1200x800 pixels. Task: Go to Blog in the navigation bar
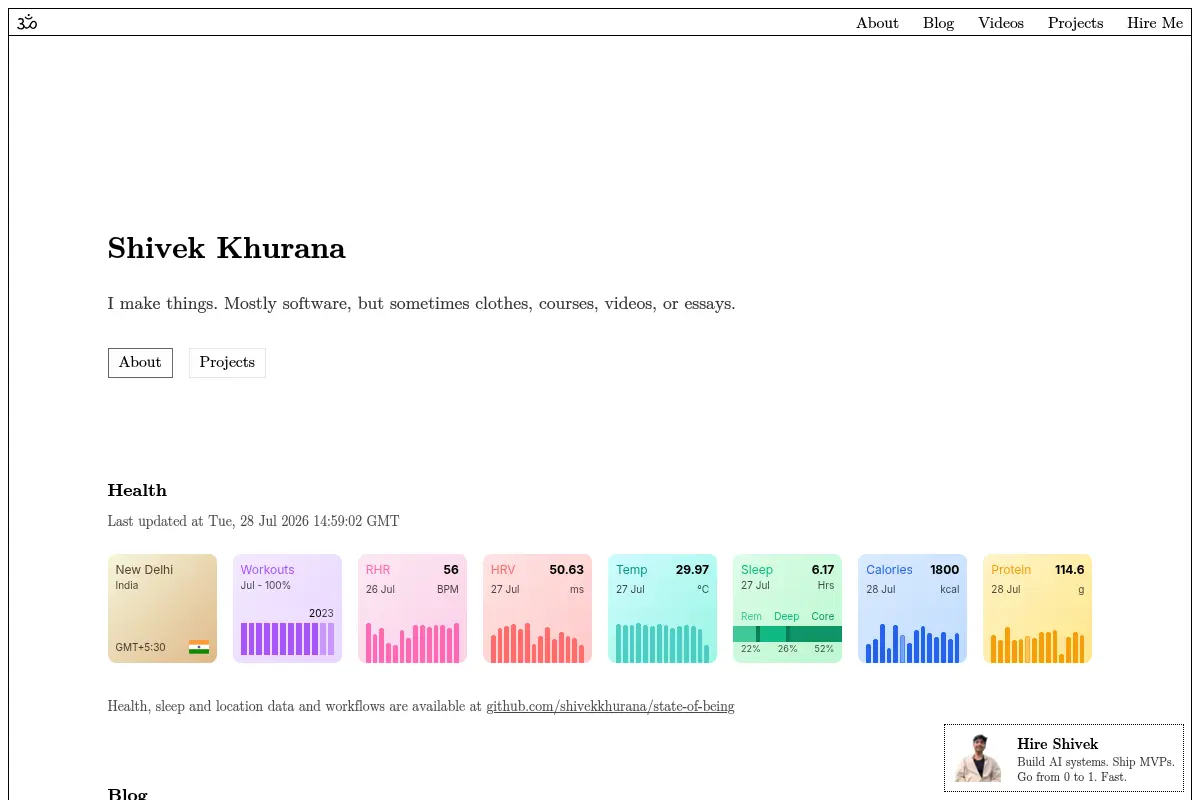tap(938, 23)
